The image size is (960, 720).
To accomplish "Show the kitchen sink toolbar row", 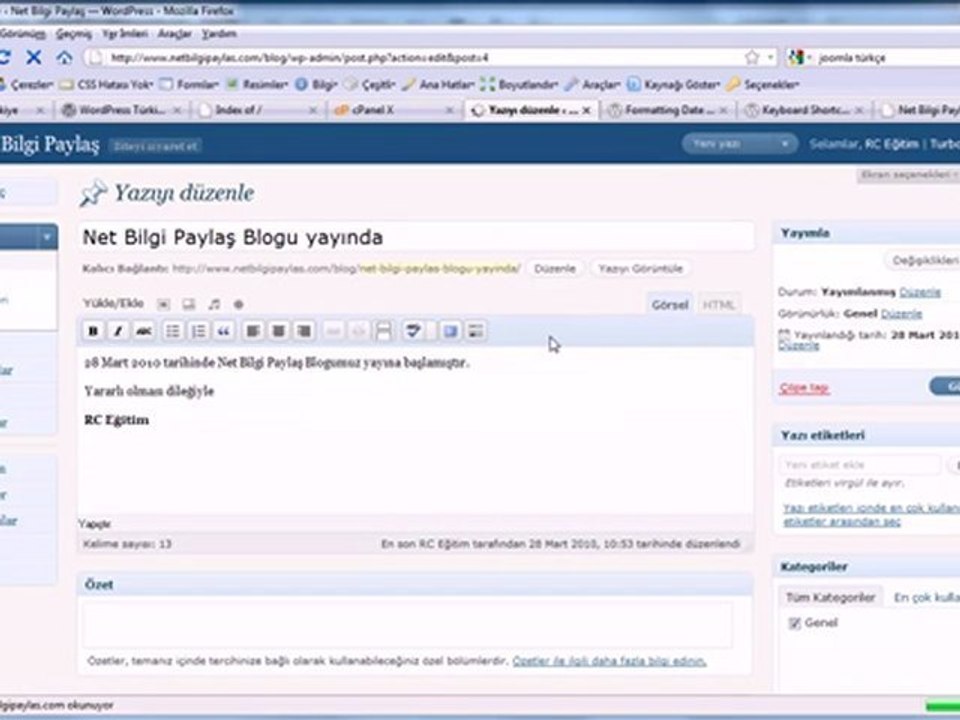I will tap(476, 331).
